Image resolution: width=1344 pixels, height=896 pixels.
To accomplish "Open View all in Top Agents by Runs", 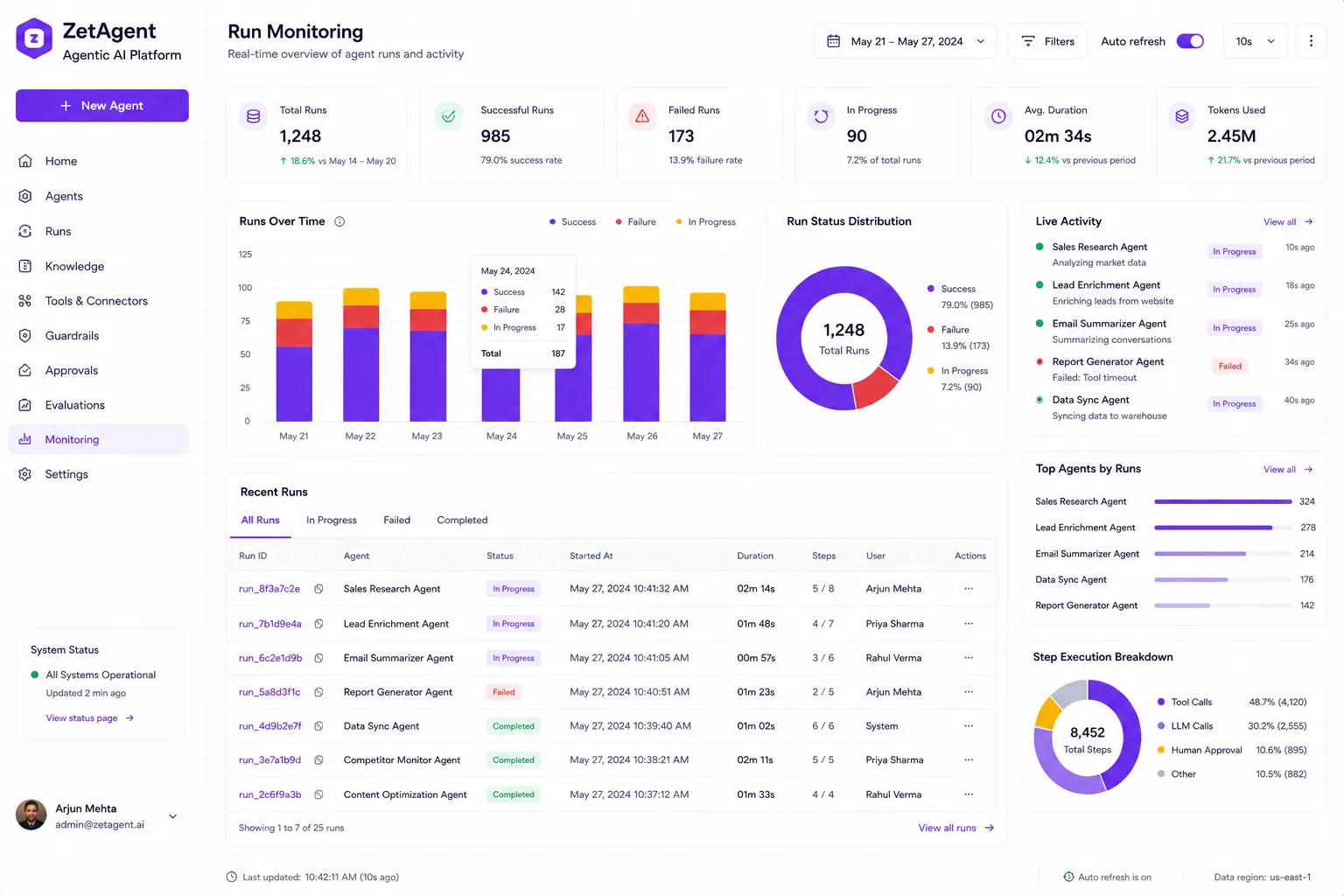I will click(1288, 470).
